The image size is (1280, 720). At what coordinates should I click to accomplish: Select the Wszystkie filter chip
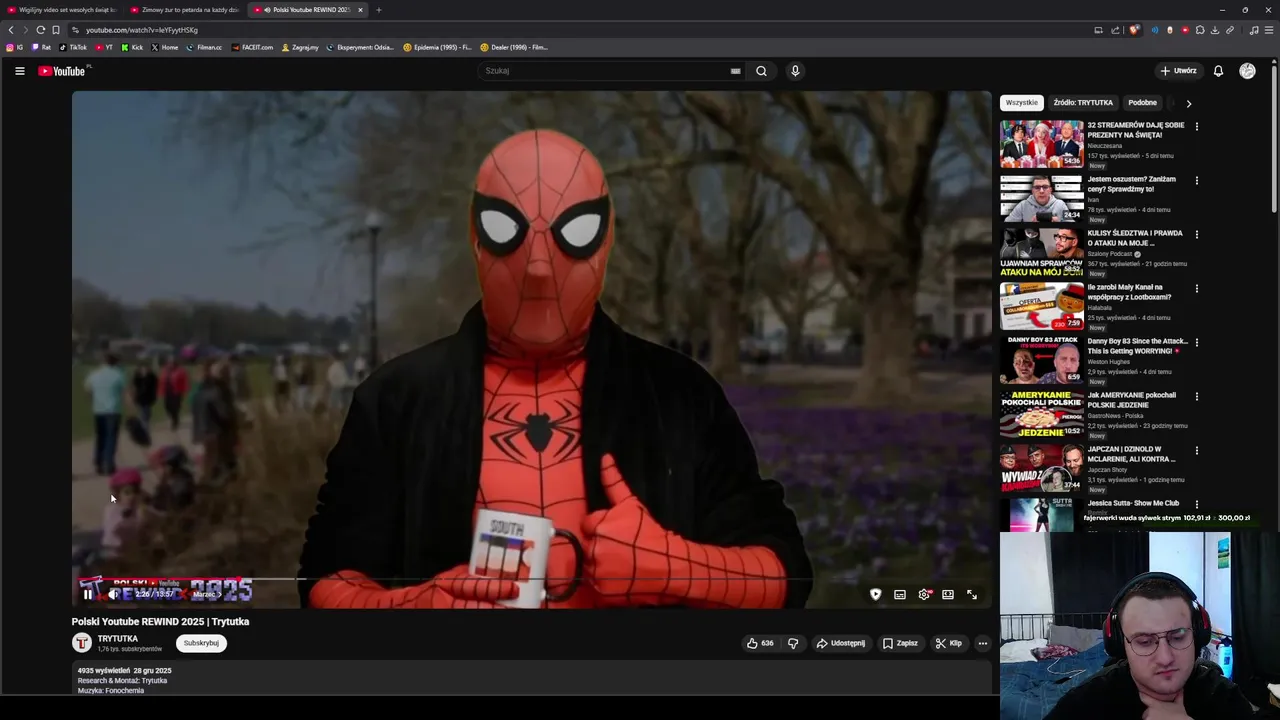click(1022, 102)
